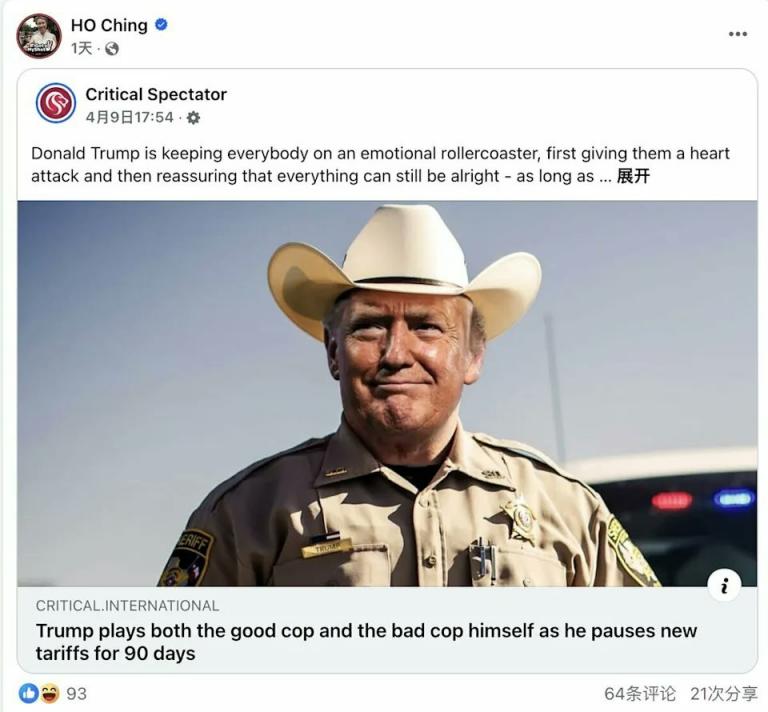
Task: Click the thumbs-up Like reaction icon
Action: click(28, 693)
